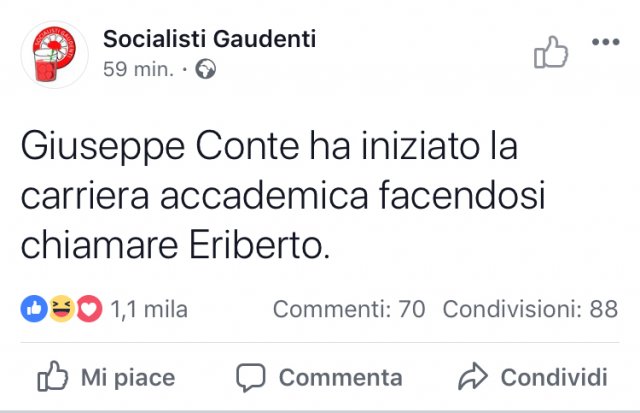
Task: Like the page with the top thumbs-up icon
Action: pos(551,52)
